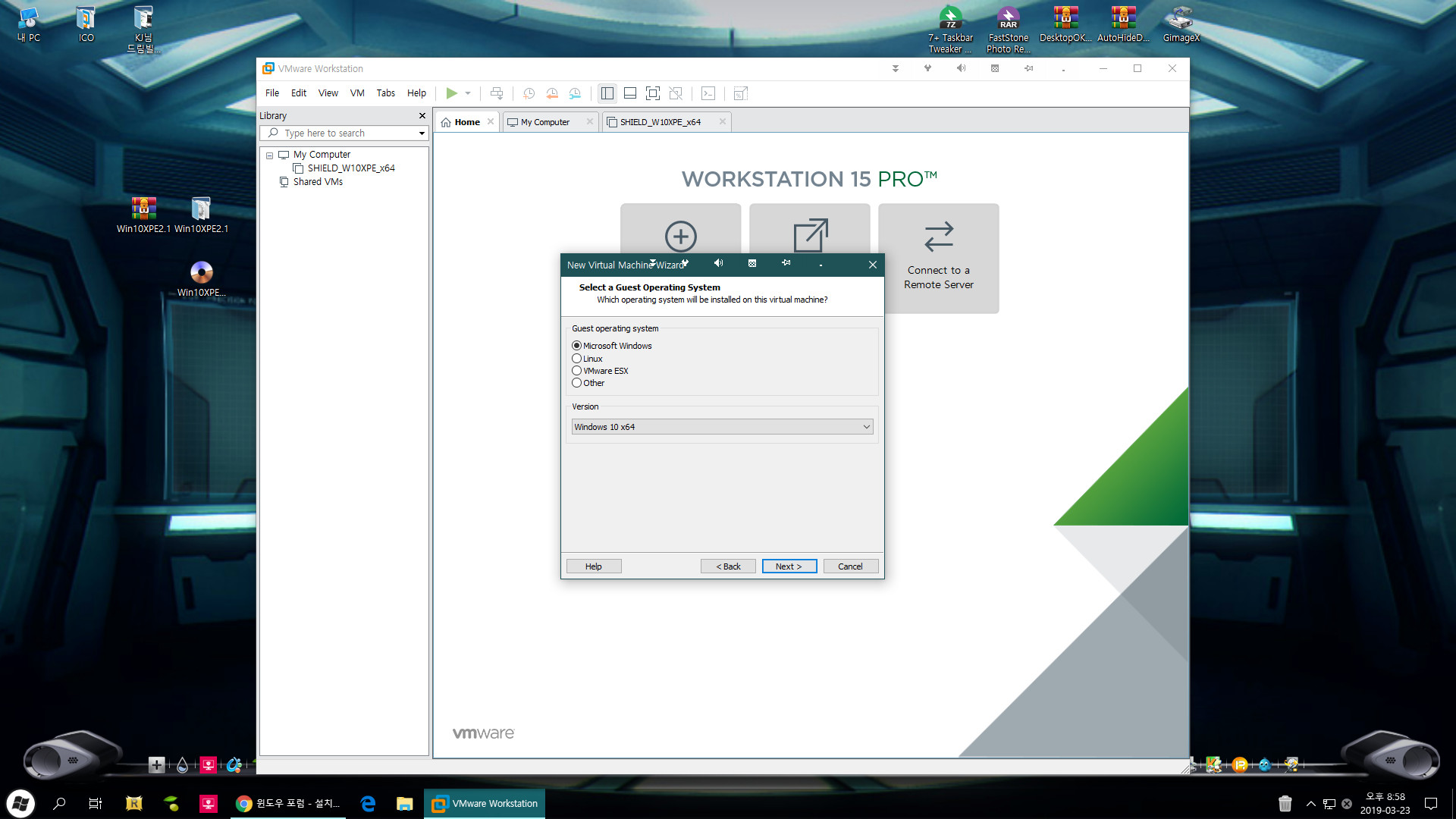1456x819 pixels.
Task: Select SHIELD_W10XPE_x64 in library tree
Action: [x=351, y=168]
